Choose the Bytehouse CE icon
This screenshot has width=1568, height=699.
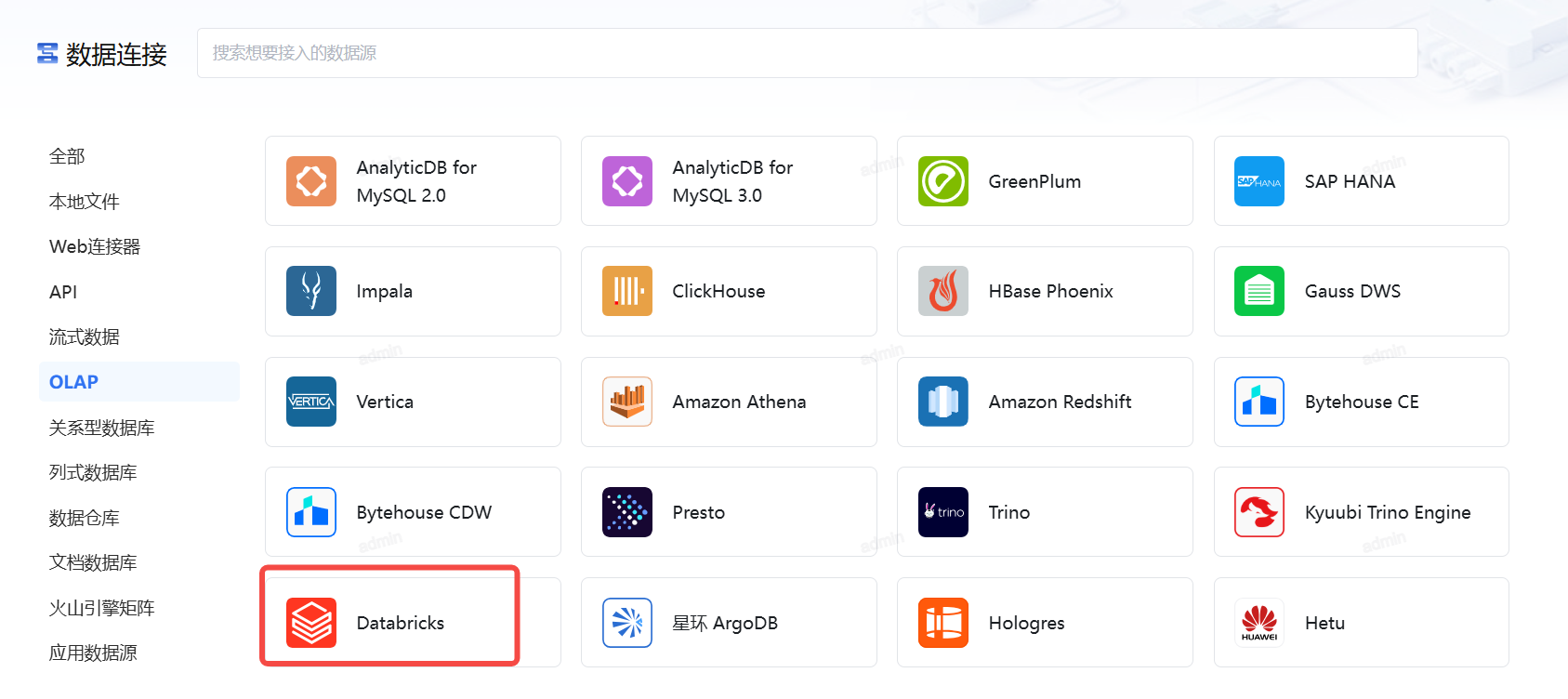(x=1259, y=402)
